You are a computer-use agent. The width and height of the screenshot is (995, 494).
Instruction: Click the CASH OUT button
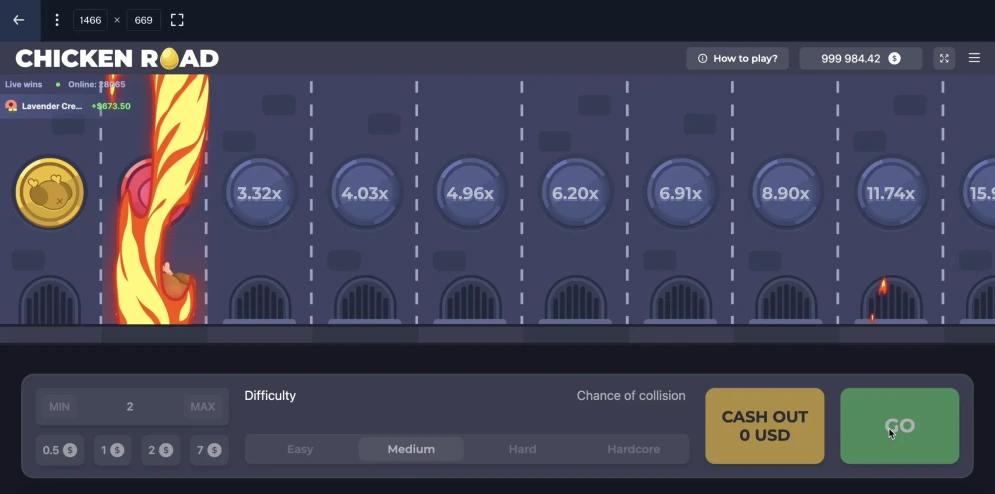coord(765,426)
